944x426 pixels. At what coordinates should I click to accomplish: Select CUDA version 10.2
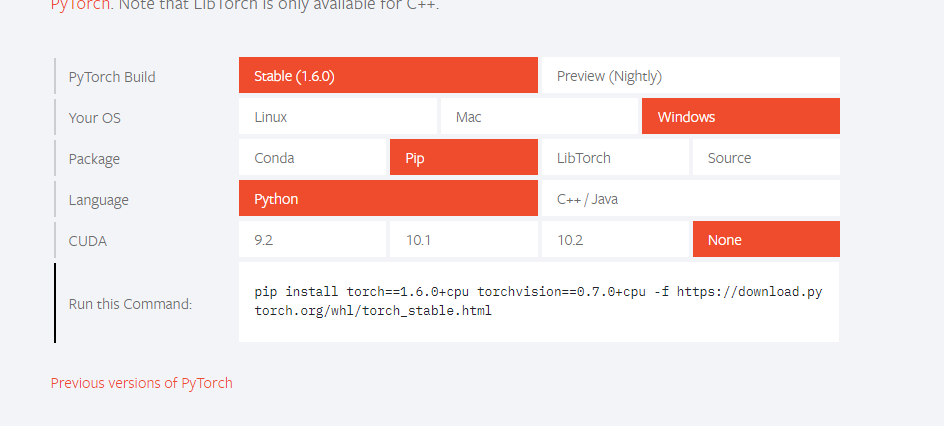pos(614,240)
